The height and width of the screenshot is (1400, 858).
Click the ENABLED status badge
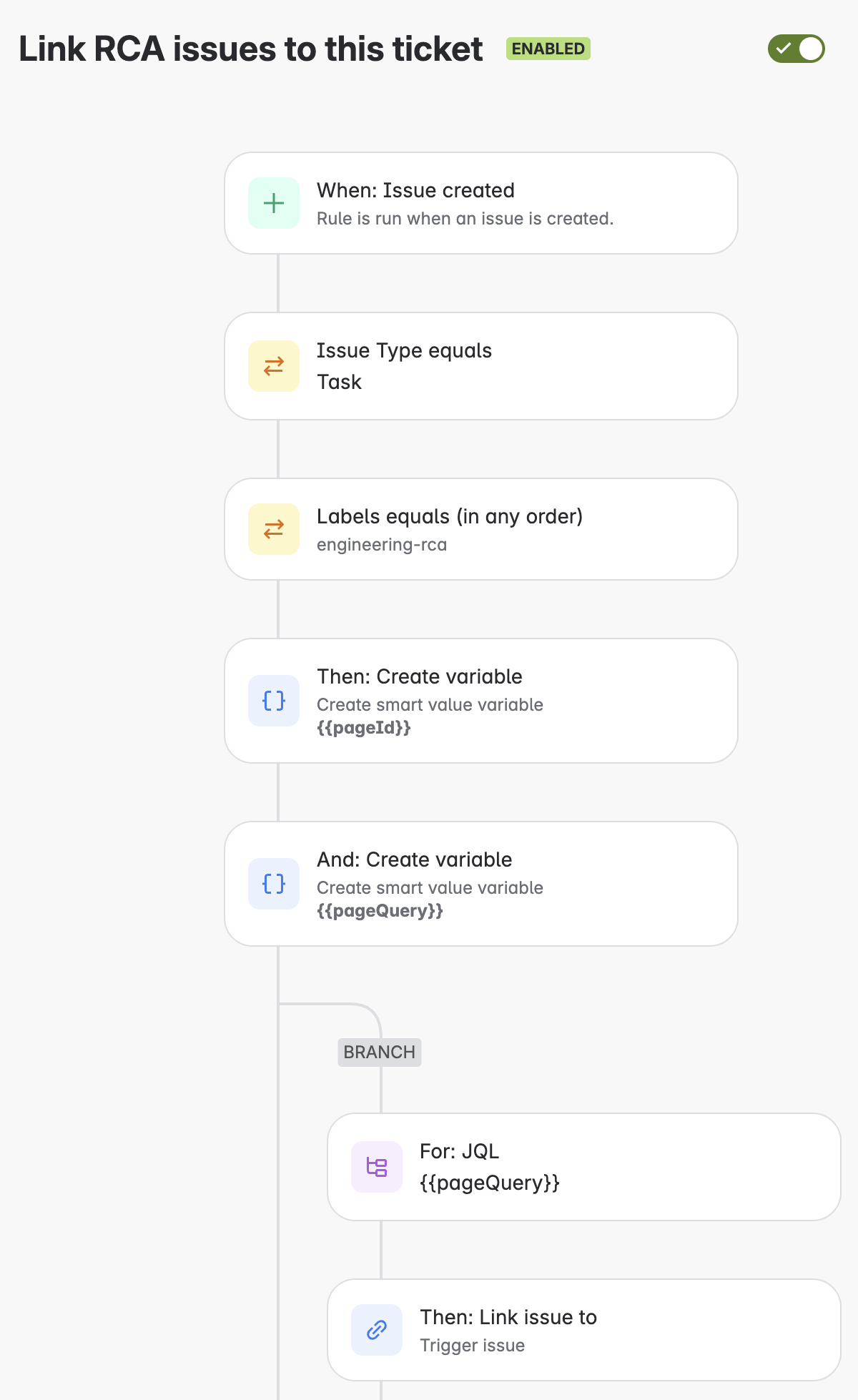tap(547, 49)
